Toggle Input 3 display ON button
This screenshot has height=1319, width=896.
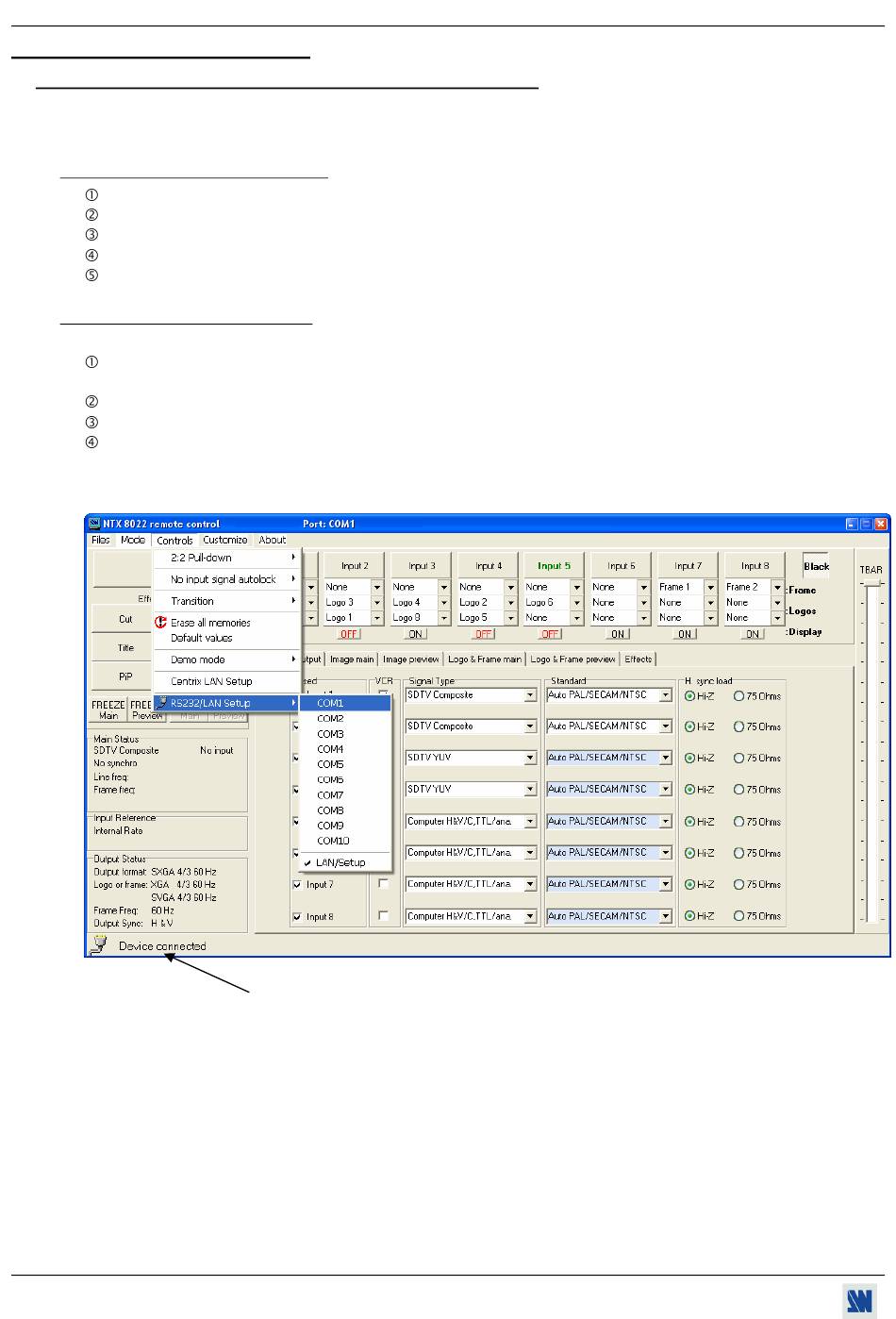tap(416, 634)
